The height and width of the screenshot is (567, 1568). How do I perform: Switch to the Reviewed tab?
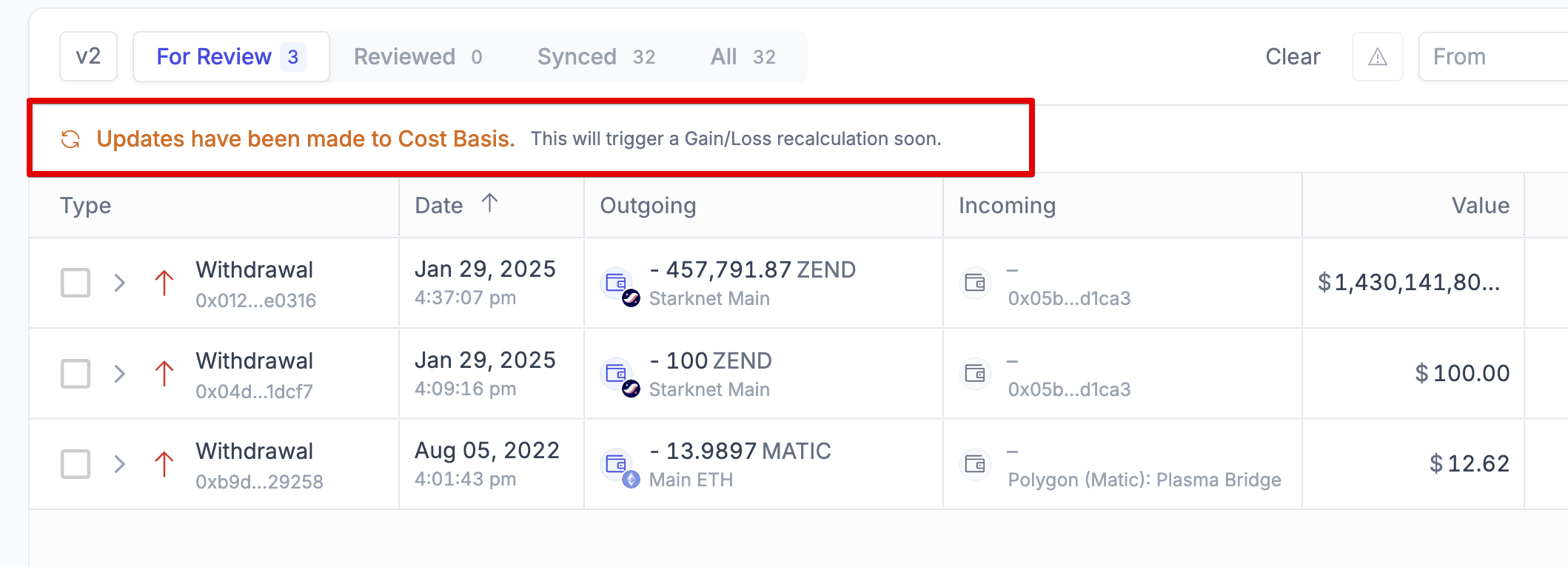[x=418, y=57]
